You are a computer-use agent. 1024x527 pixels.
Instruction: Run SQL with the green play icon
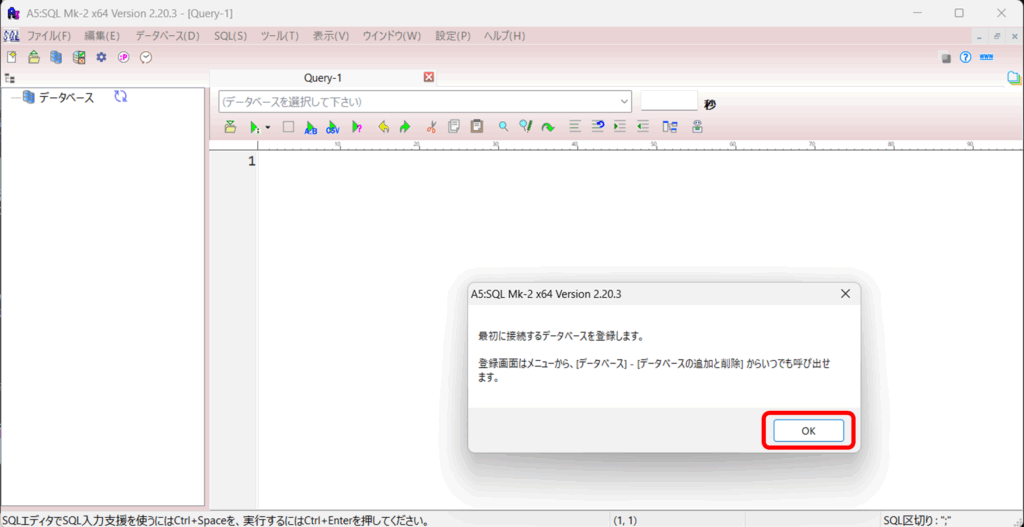tap(254, 127)
